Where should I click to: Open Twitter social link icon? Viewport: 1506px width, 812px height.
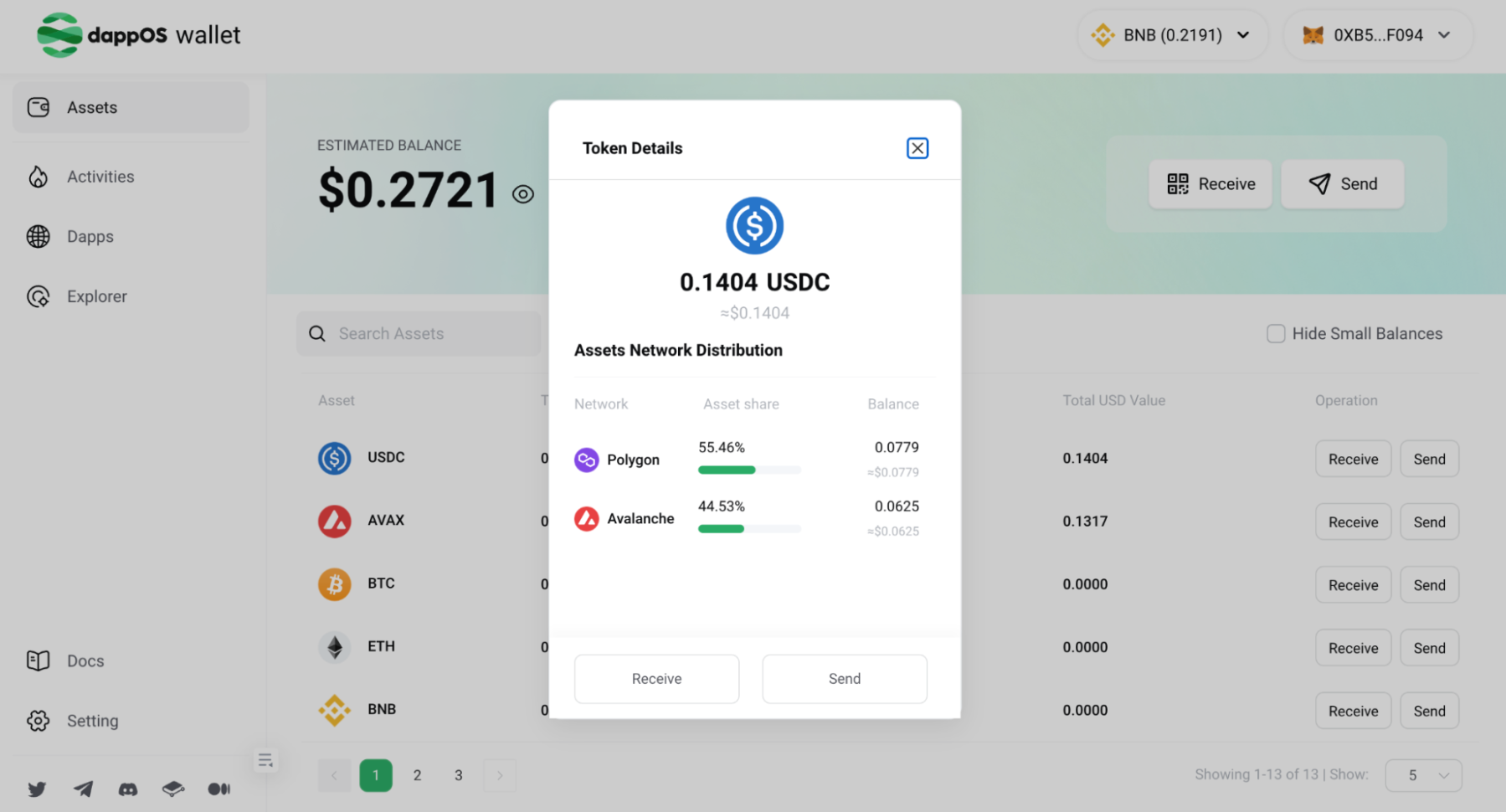point(37,789)
